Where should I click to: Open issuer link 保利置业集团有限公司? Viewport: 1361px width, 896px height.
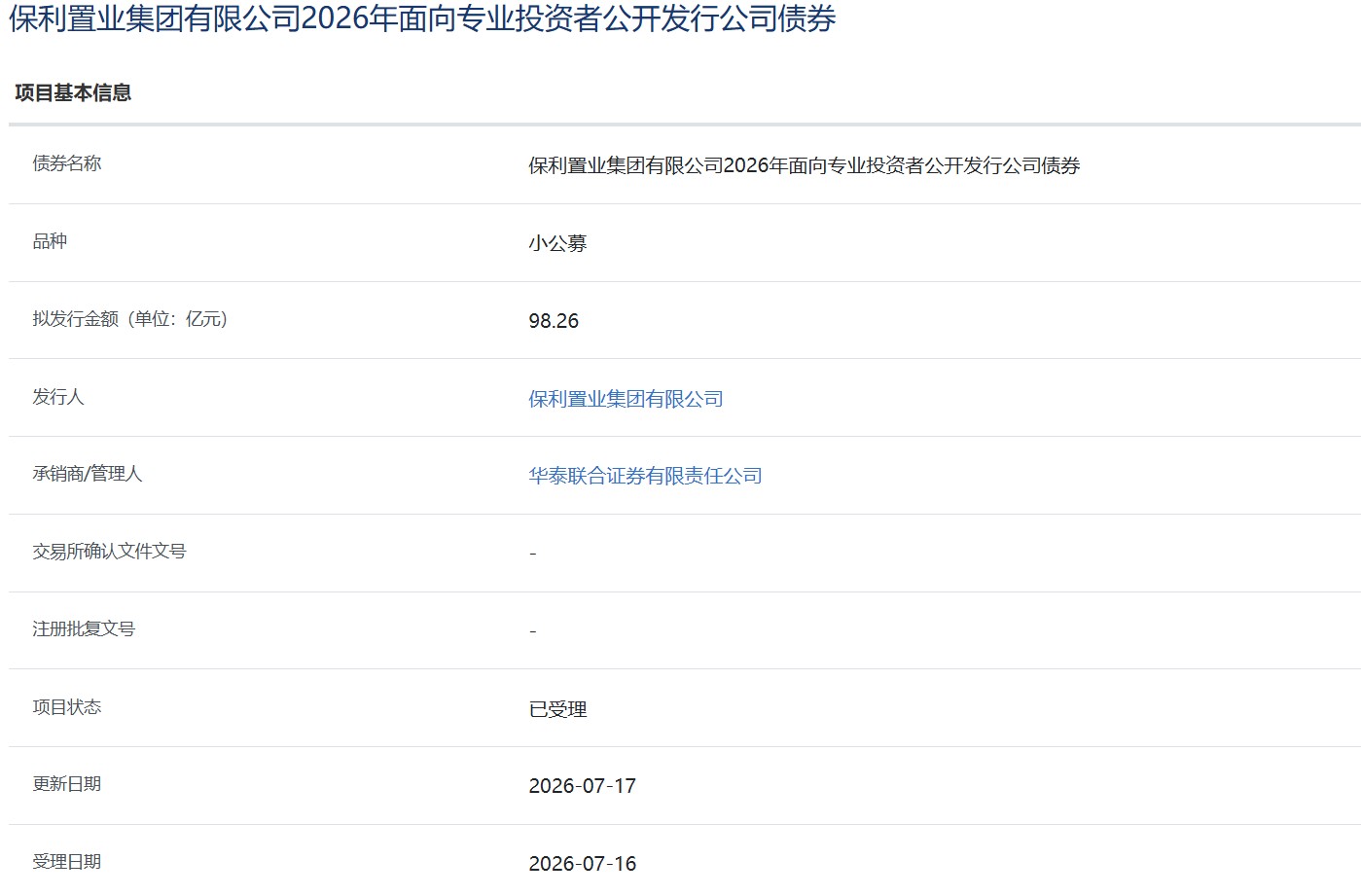click(626, 399)
